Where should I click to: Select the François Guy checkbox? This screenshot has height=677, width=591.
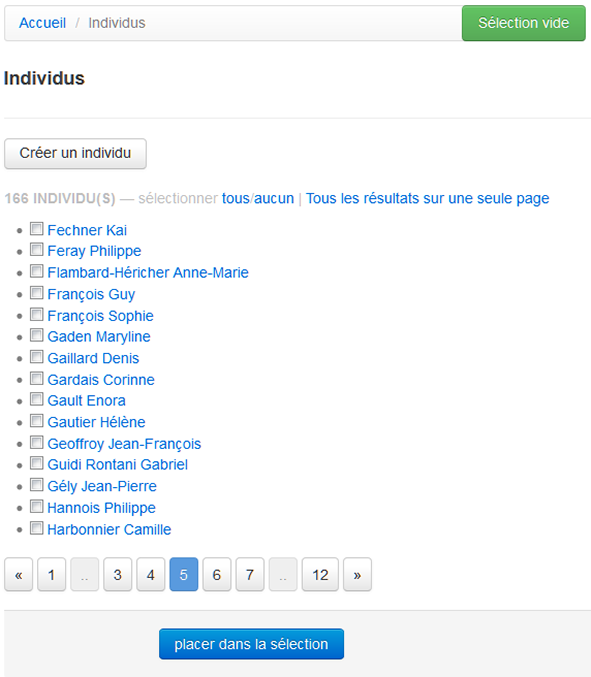click(37, 293)
